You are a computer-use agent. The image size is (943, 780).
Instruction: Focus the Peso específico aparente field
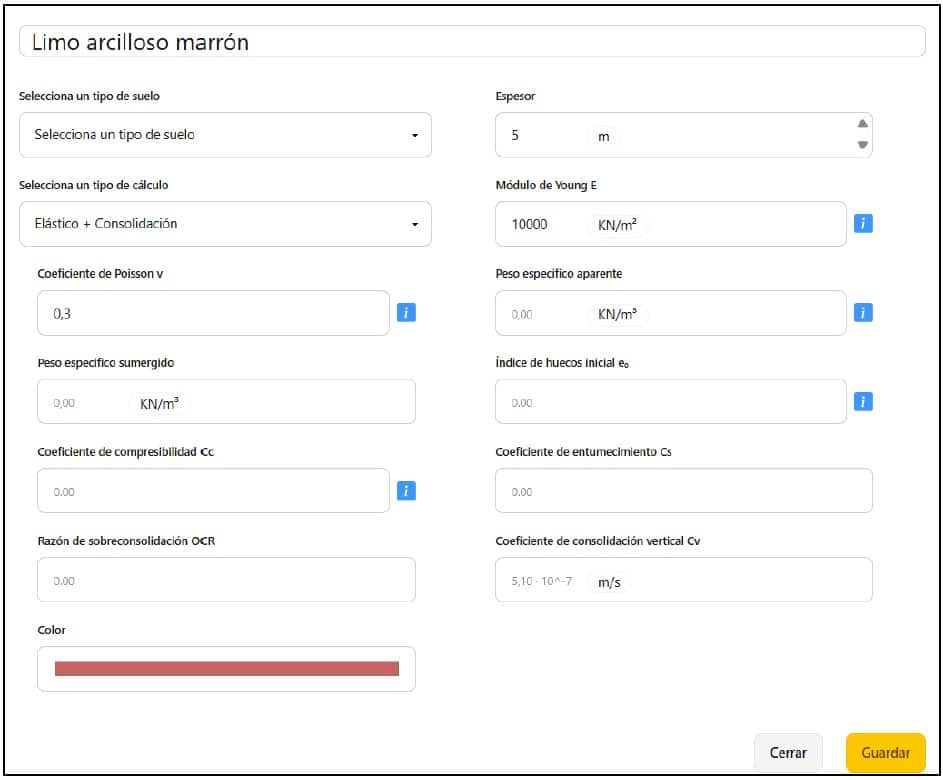pyautogui.click(x=671, y=313)
